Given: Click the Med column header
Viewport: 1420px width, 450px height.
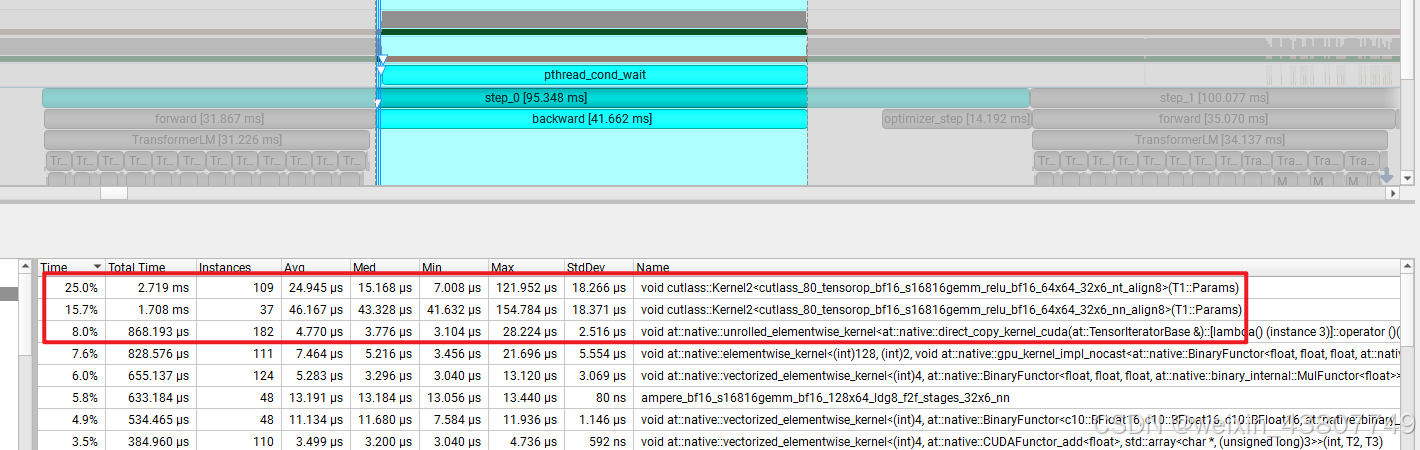Looking at the screenshot, I should click(x=384, y=267).
